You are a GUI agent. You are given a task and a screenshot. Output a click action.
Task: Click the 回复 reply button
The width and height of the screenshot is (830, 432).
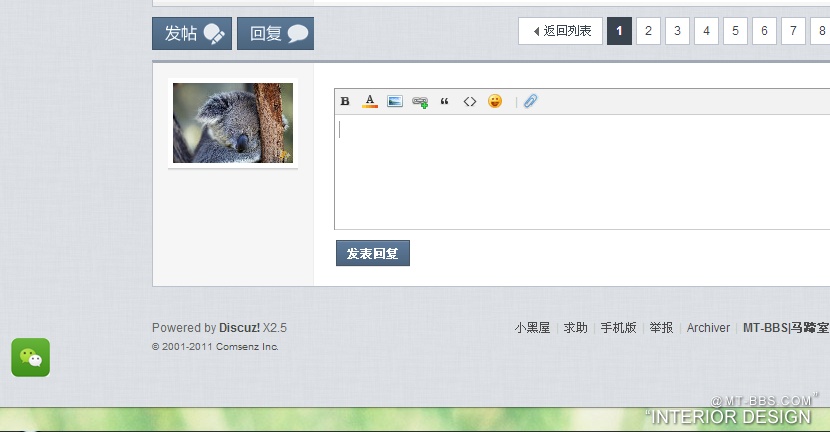click(276, 33)
